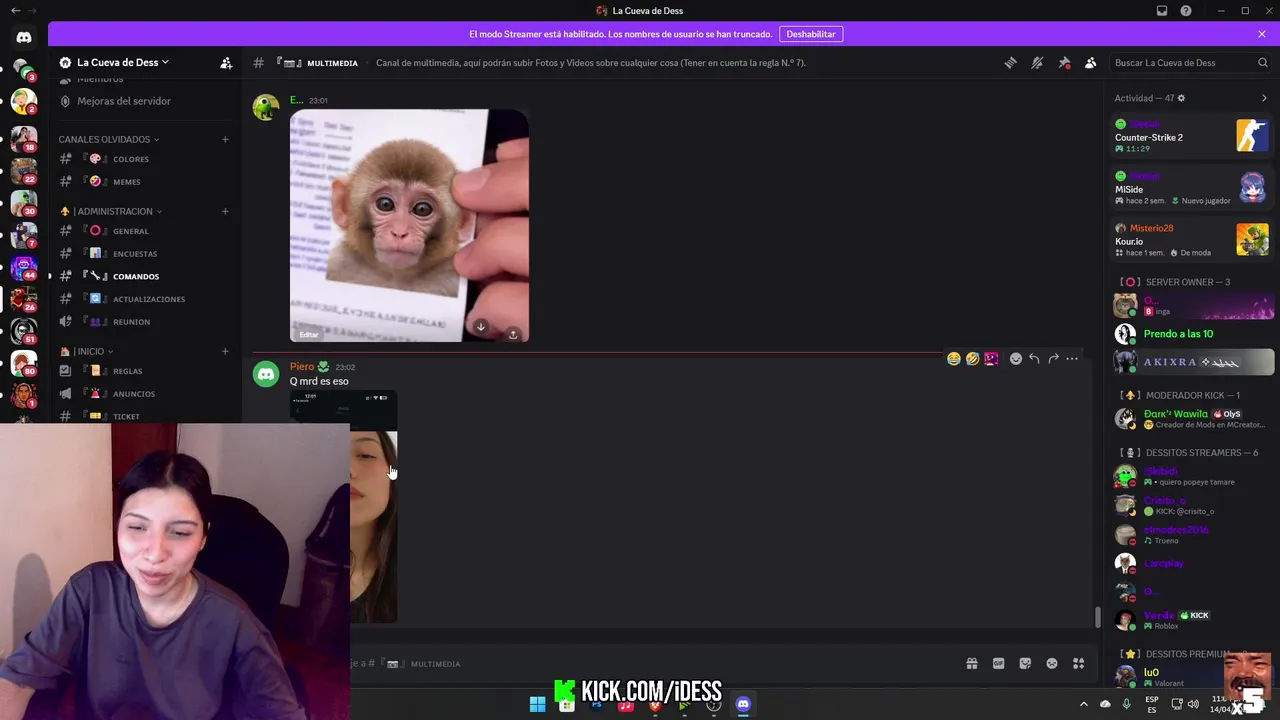This screenshot has width=1280, height=720.
Task: Click the Buscar La Cueva de Dess search field
Action: pos(1190,63)
